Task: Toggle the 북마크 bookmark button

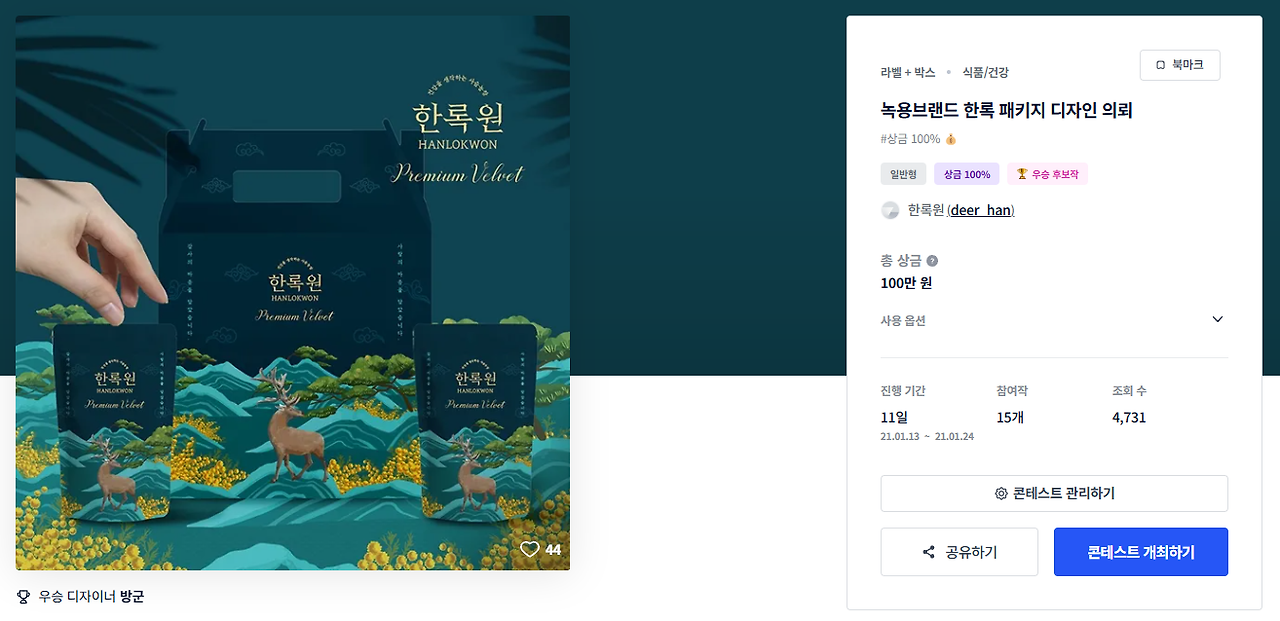Action: pyautogui.click(x=1180, y=65)
